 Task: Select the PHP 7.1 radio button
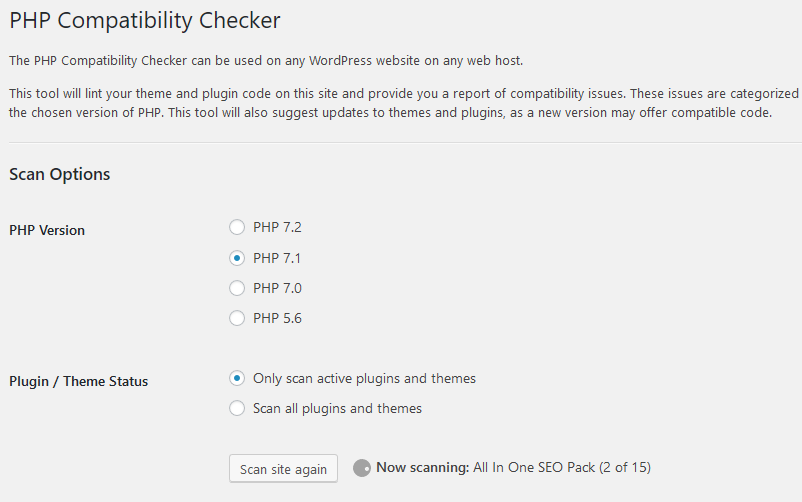(237, 258)
